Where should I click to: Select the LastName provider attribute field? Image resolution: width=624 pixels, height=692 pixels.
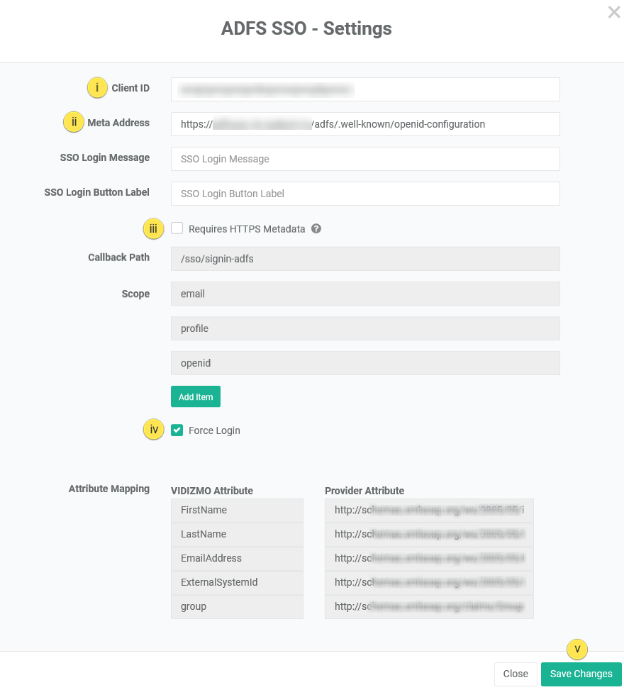point(429,535)
